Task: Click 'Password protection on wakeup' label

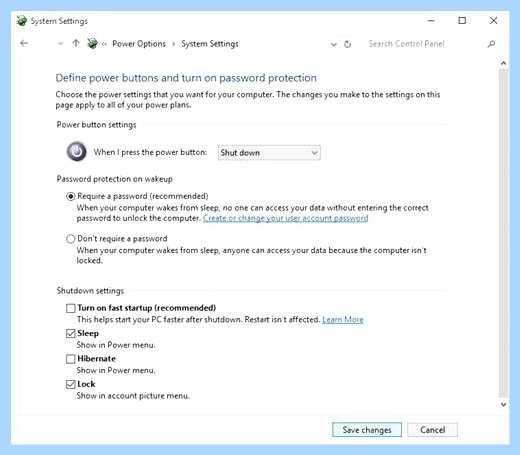Action: (115, 179)
